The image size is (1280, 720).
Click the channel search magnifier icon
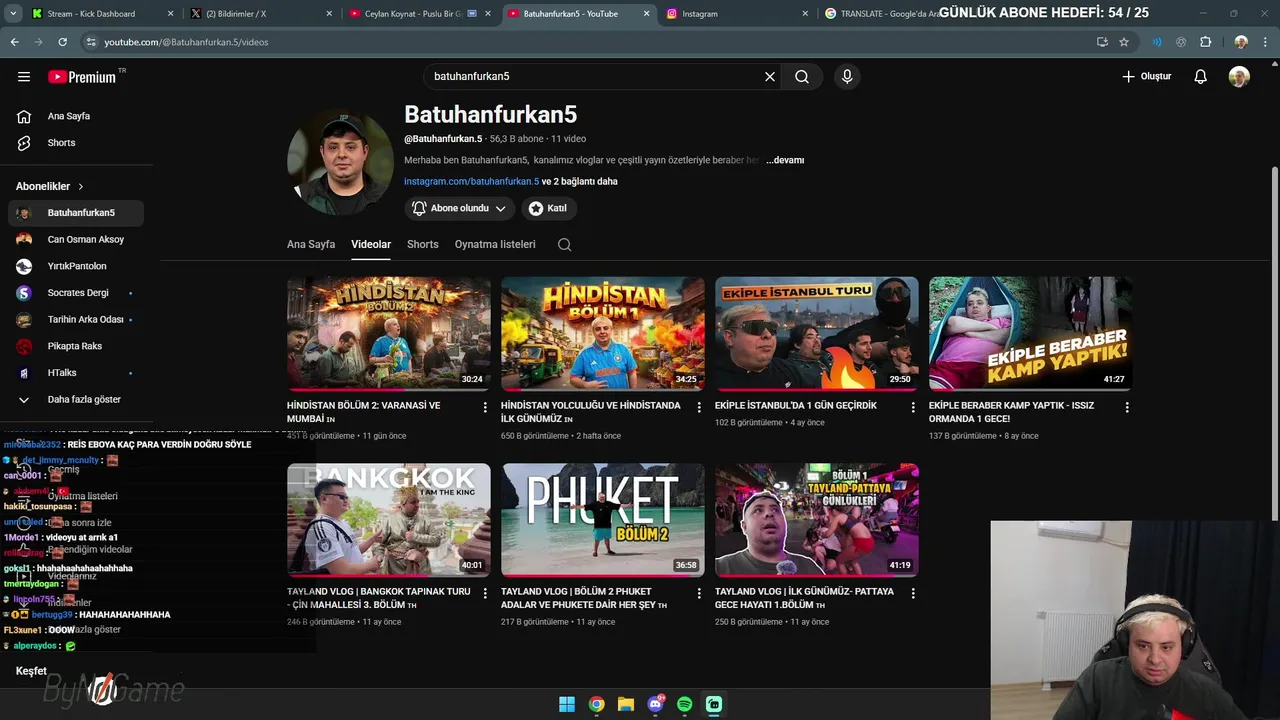tap(565, 245)
